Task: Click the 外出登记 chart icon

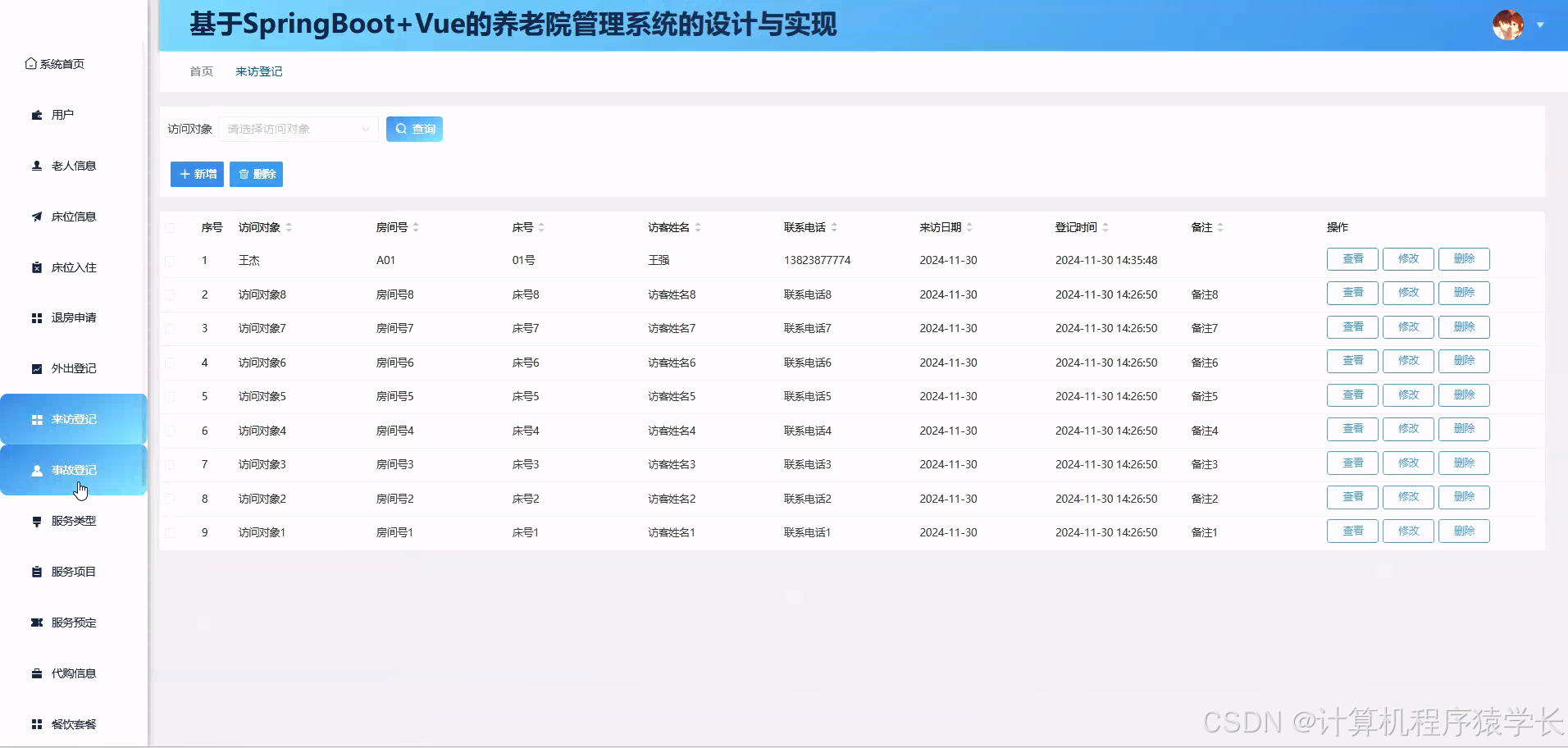Action: coord(37,368)
